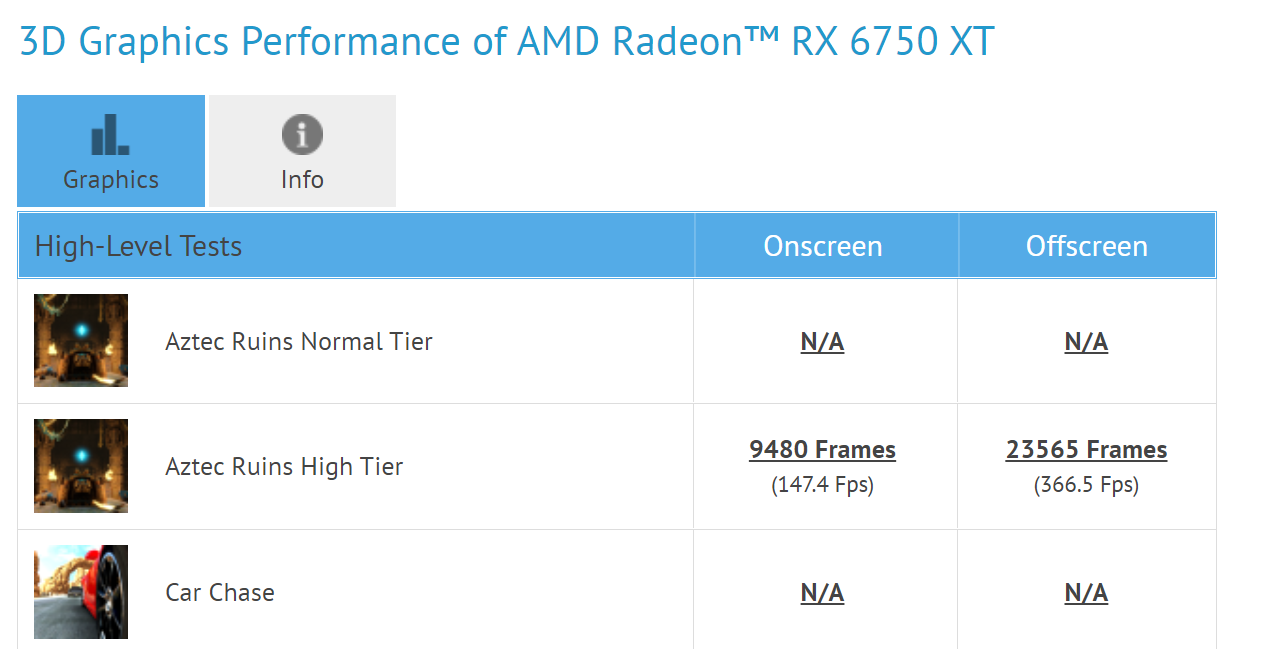This screenshot has width=1265, height=649.
Task: Click the High-Level Tests header
Action: pyautogui.click(x=138, y=245)
